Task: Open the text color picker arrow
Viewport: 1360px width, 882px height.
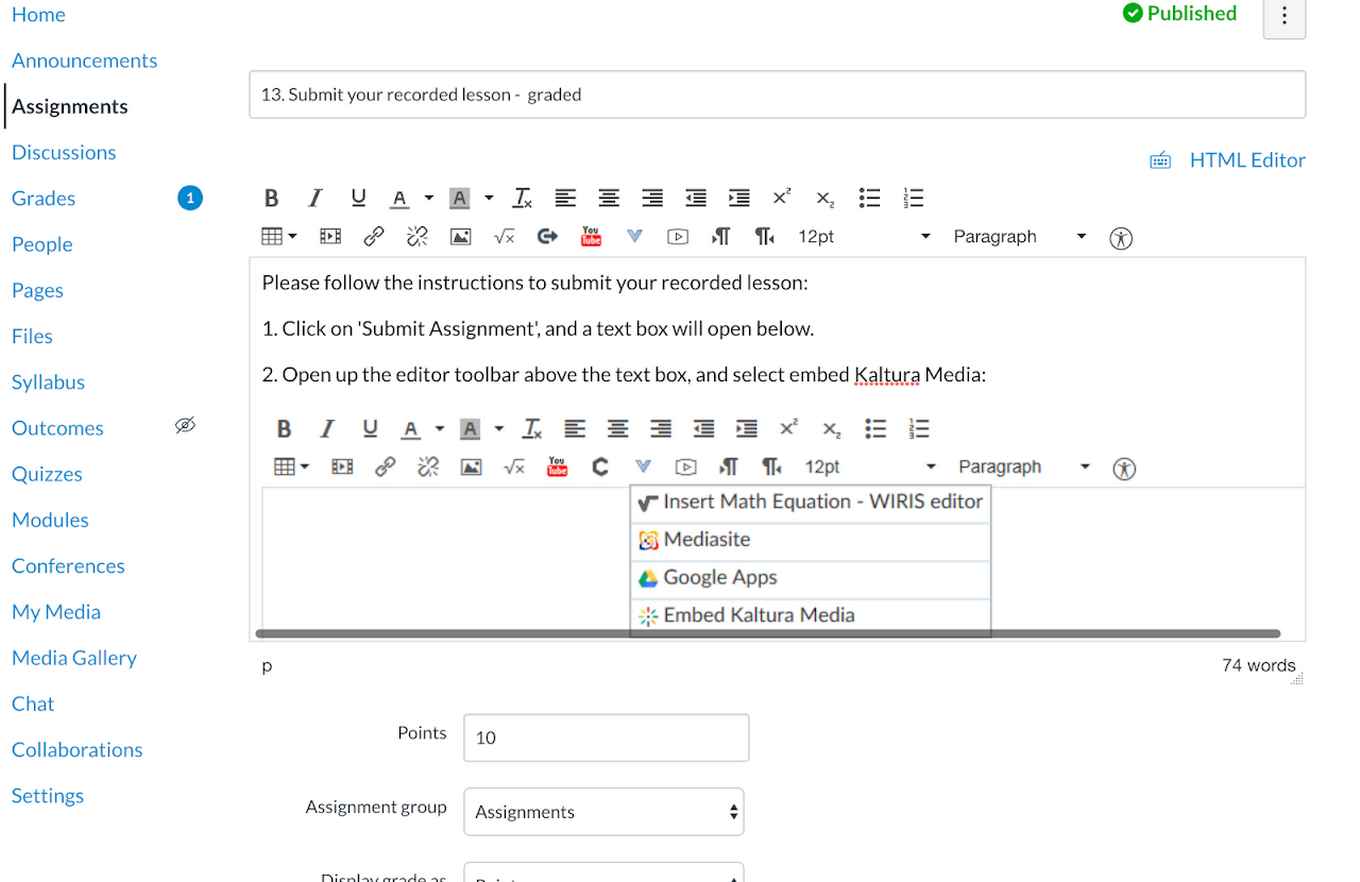Action: tap(429, 197)
